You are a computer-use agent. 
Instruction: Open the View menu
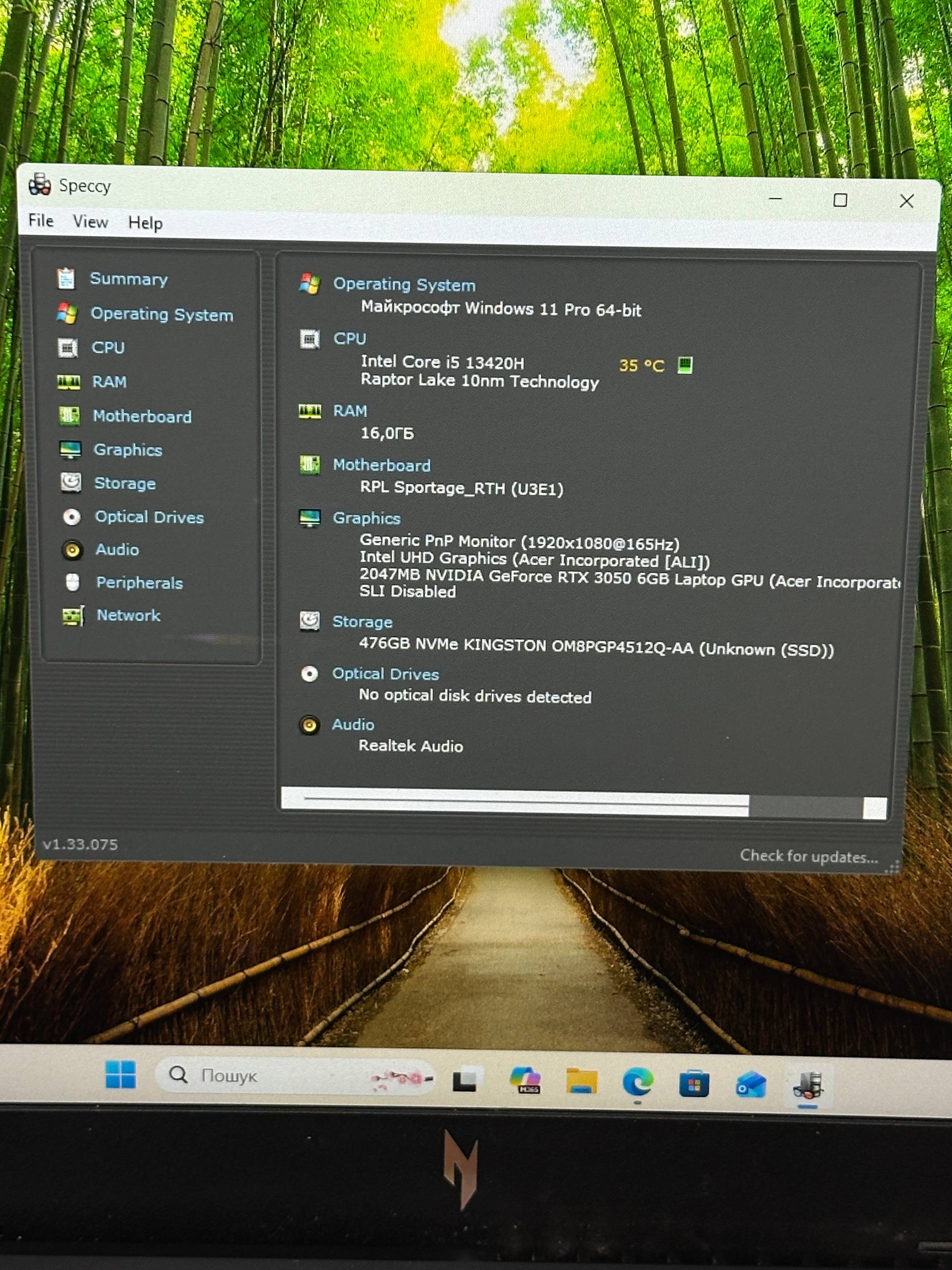90,222
